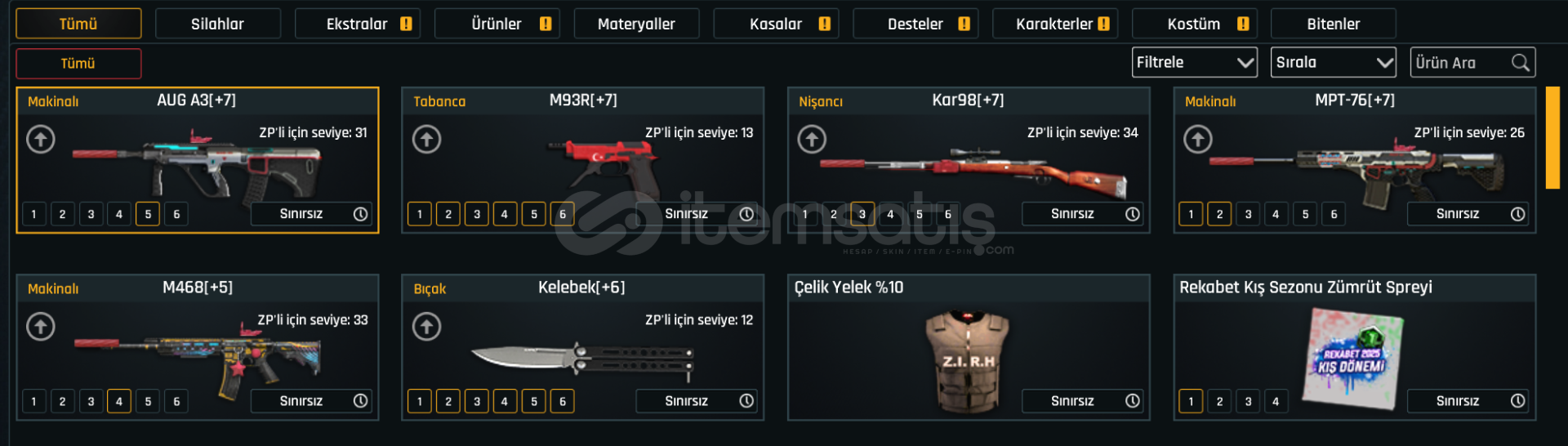Click upgrade arrow icon on M93R card
The image size is (1568, 446).
426,139
